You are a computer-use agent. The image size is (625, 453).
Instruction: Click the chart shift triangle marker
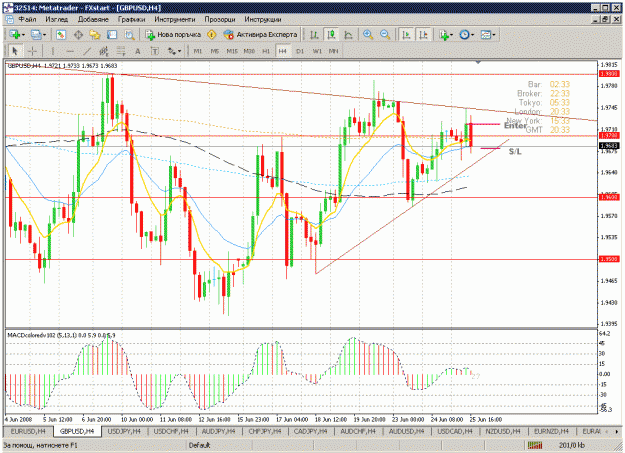pos(478,62)
